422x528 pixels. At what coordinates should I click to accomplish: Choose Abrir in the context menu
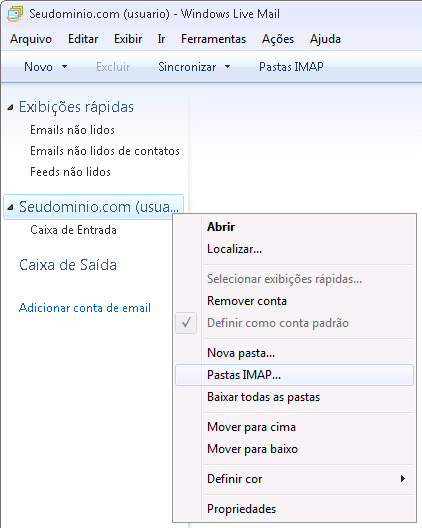294,227
